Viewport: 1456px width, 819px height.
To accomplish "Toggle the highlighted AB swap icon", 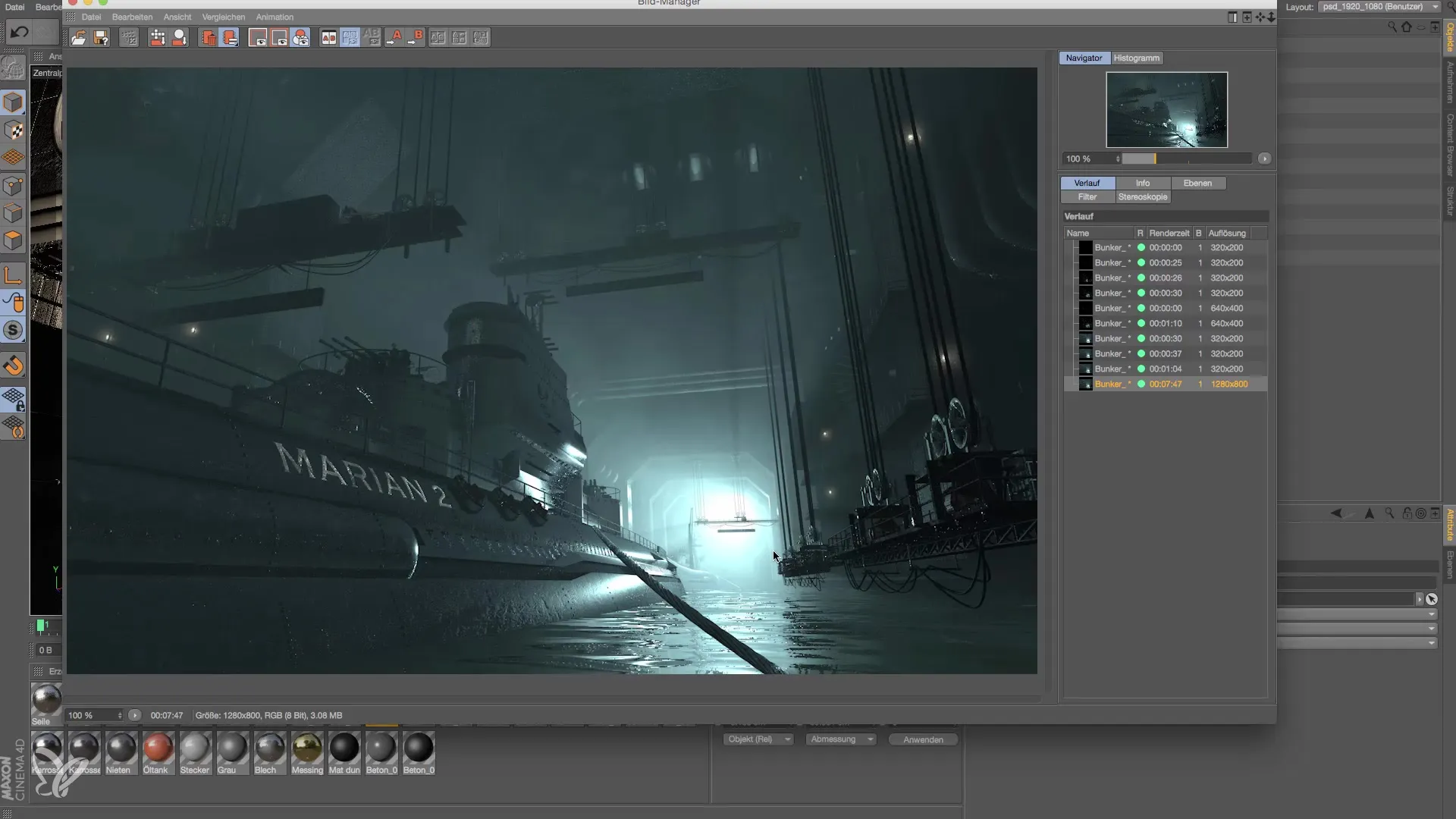I will coord(350,37).
